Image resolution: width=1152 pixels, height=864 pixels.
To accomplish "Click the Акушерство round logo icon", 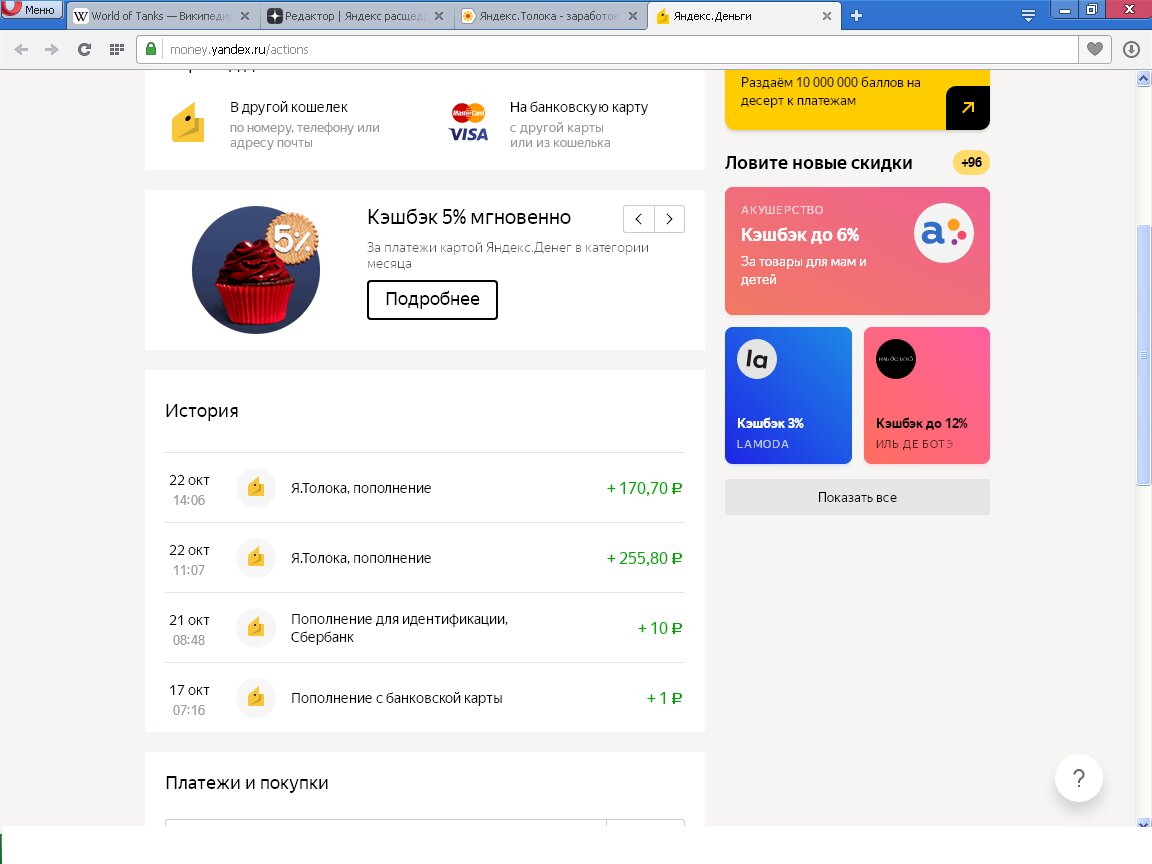I will [x=943, y=233].
